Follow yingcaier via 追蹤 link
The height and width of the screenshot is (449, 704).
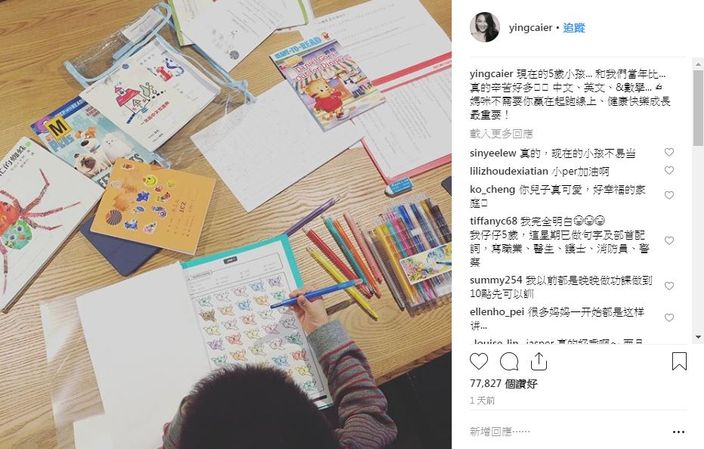(x=574, y=28)
